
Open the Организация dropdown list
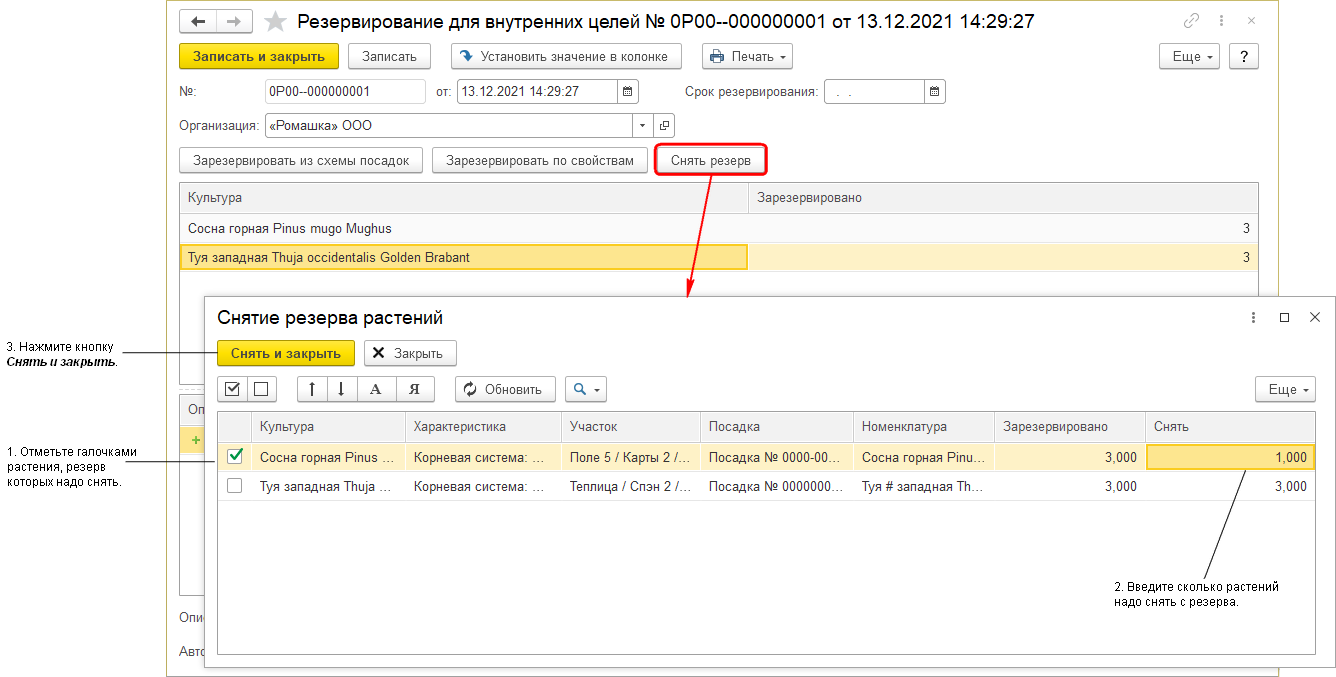[642, 126]
